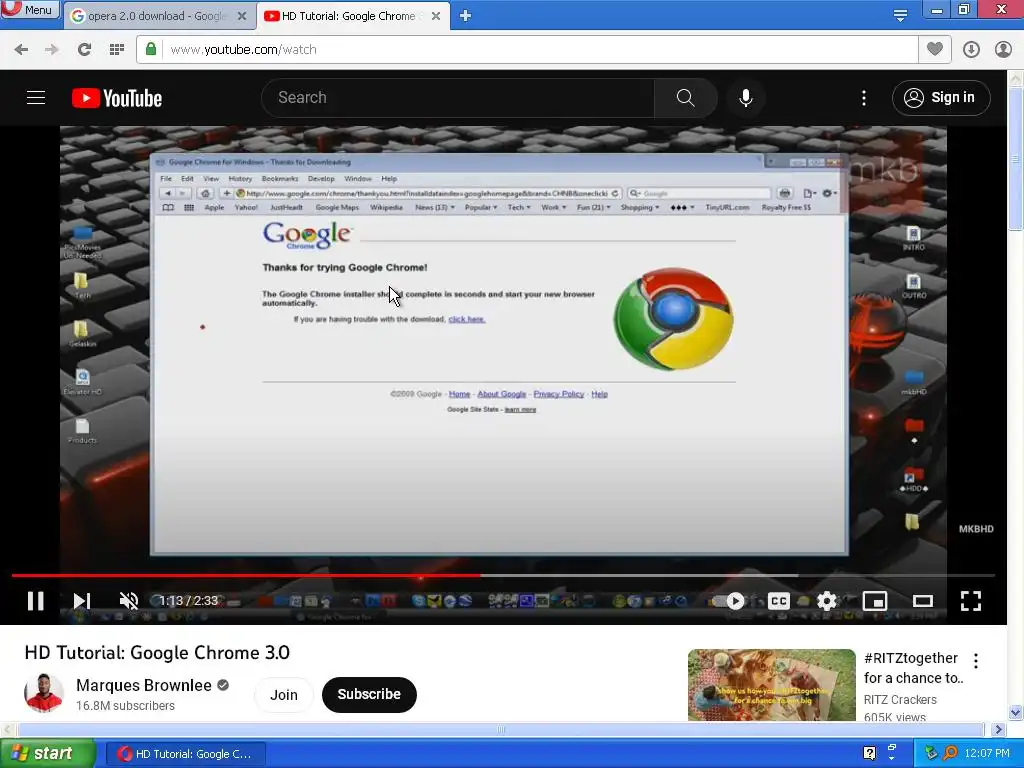Select the HD Tutorial taskbar button
1024x768 pixels.
[185, 754]
